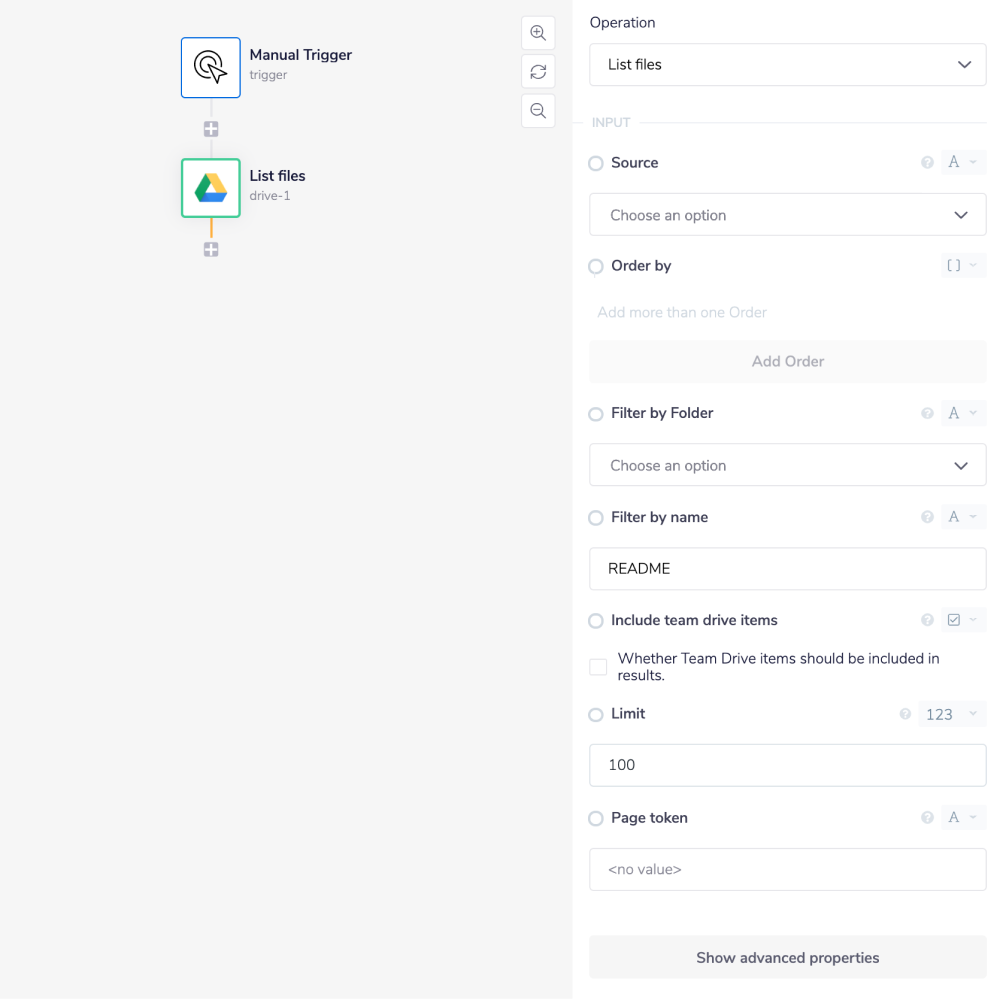Add a step below Manual Trigger
Viewport: 1000px width, 999px height.
click(x=211, y=129)
